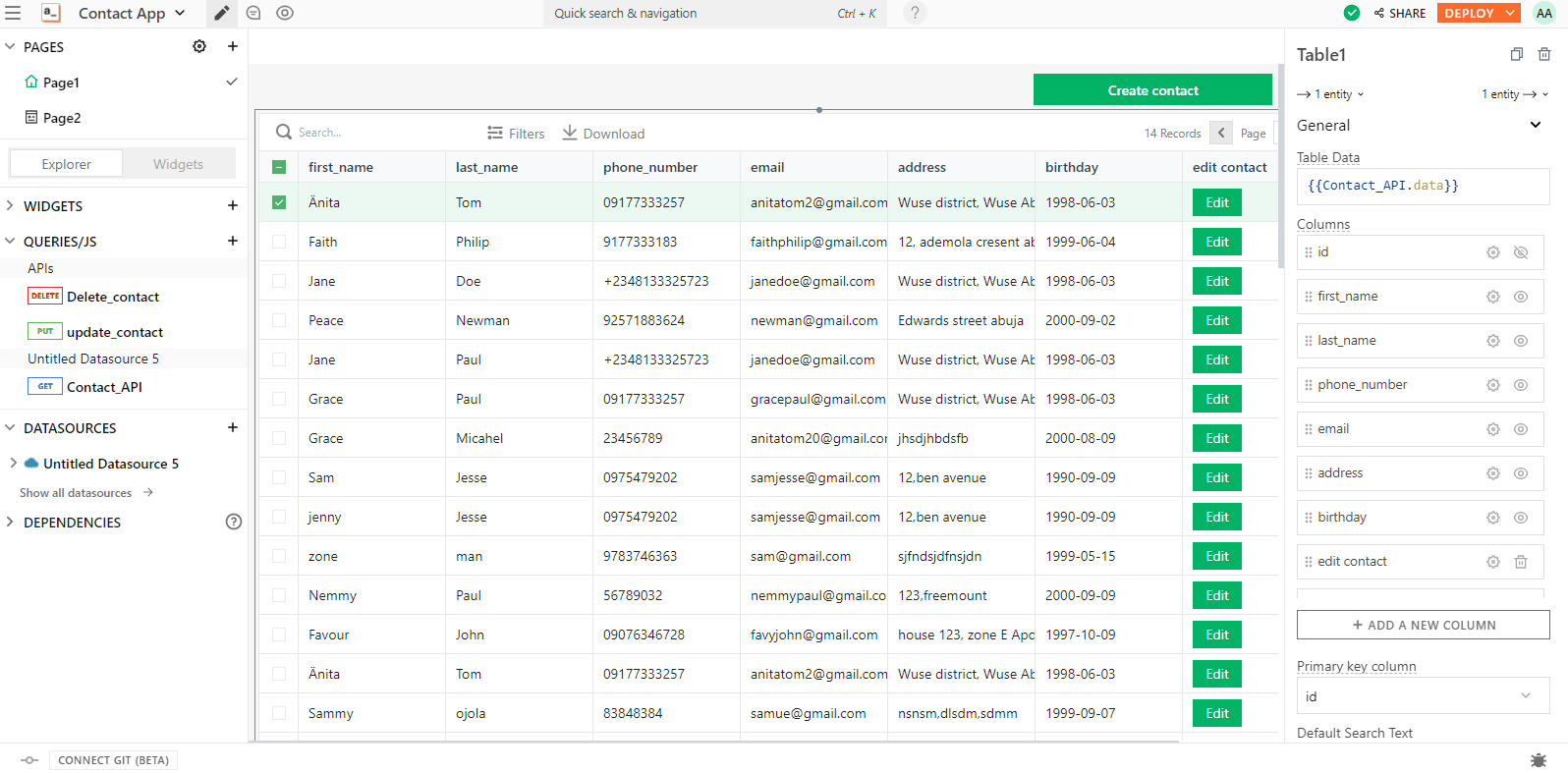The width and height of the screenshot is (1568, 773).
Task: Open the comment mode icon
Action: (253, 13)
